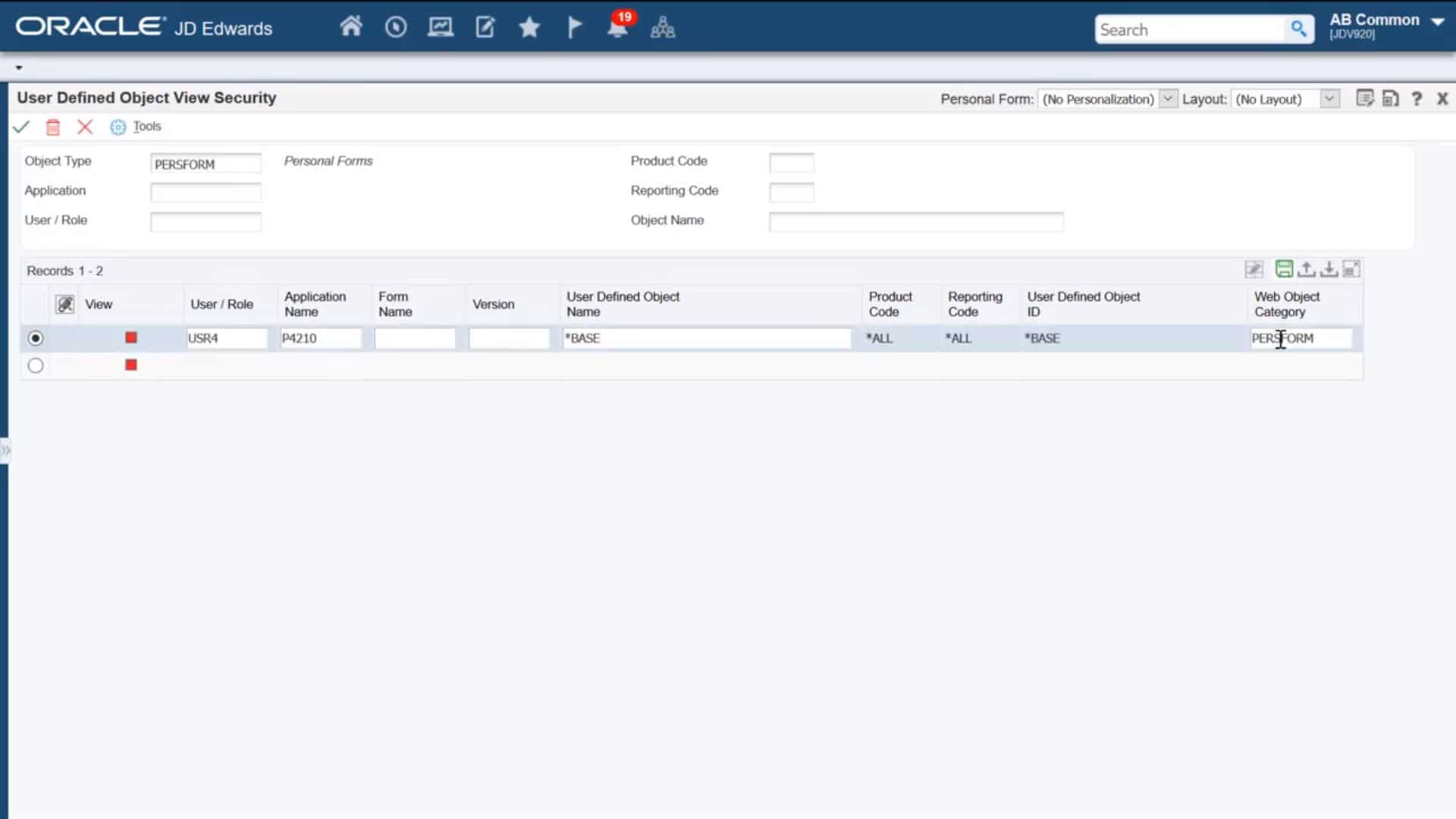The height and width of the screenshot is (819, 1456).
Task: Open JD Edwards home page via home icon
Action: click(350, 26)
